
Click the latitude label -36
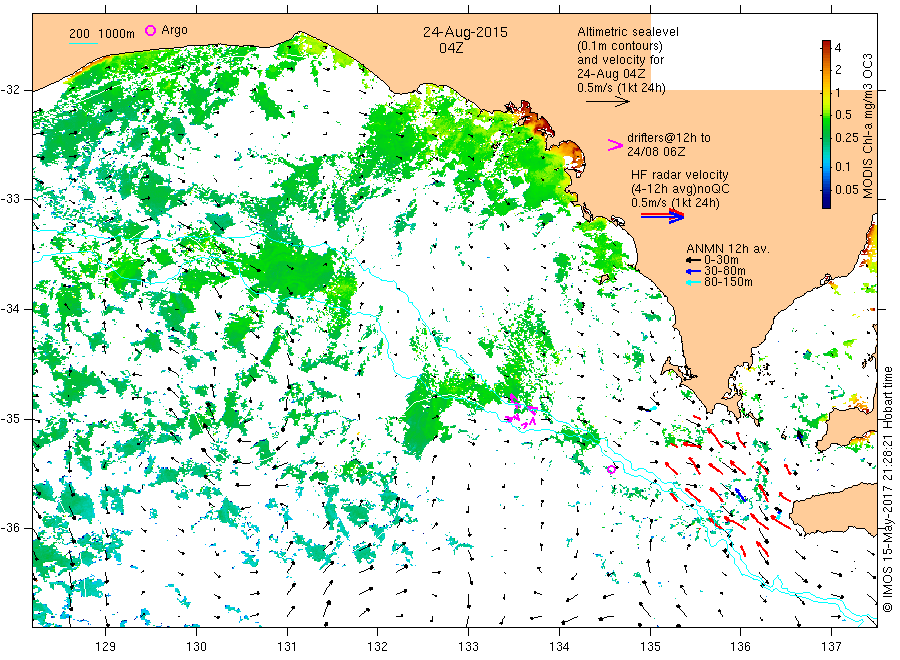click(x=11, y=528)
